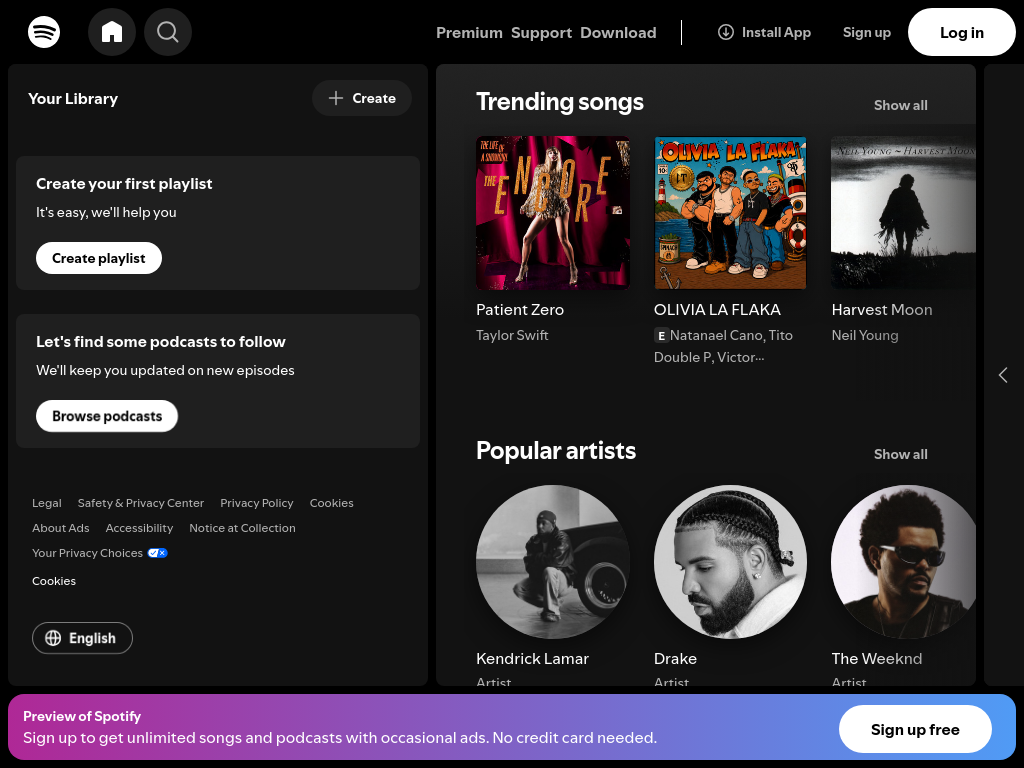Open the Legal footer link
The height and width of the screenshot is (768, 1024).
pos(47,503)
